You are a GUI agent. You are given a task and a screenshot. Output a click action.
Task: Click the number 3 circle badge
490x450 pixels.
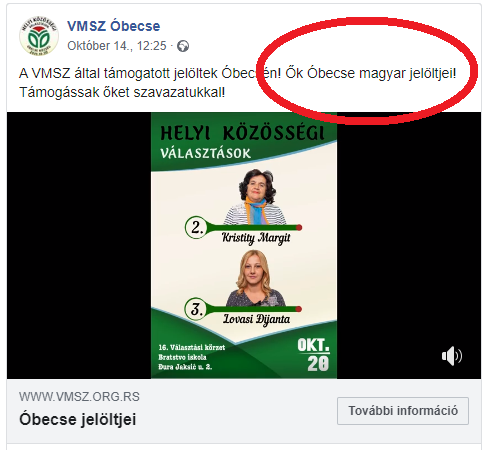[196, 309]
